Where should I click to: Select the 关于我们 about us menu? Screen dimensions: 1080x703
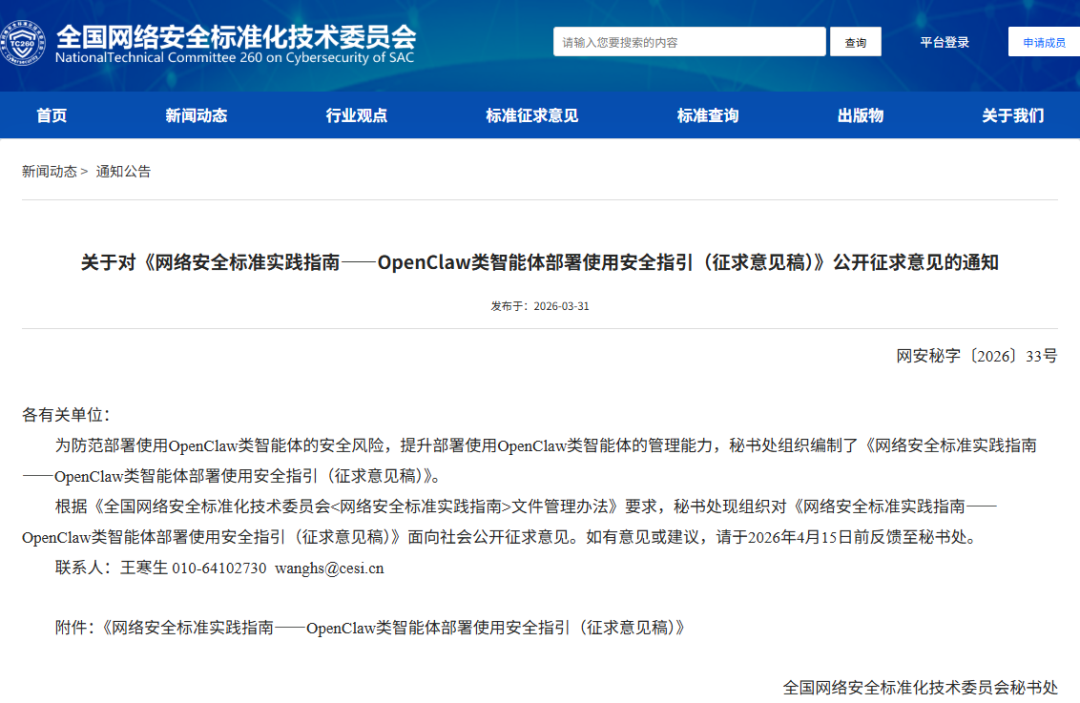pyautogui.click(x=1014, y=115)
